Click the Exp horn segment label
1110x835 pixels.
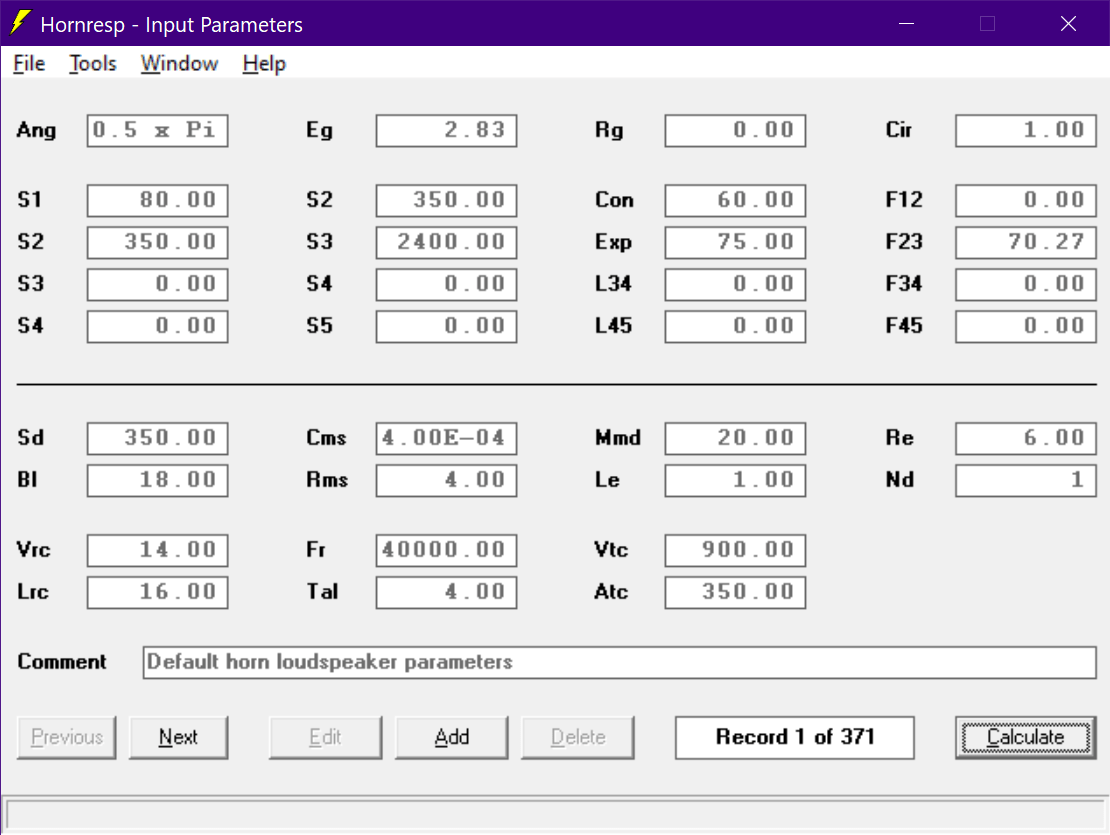pos(613,243)
